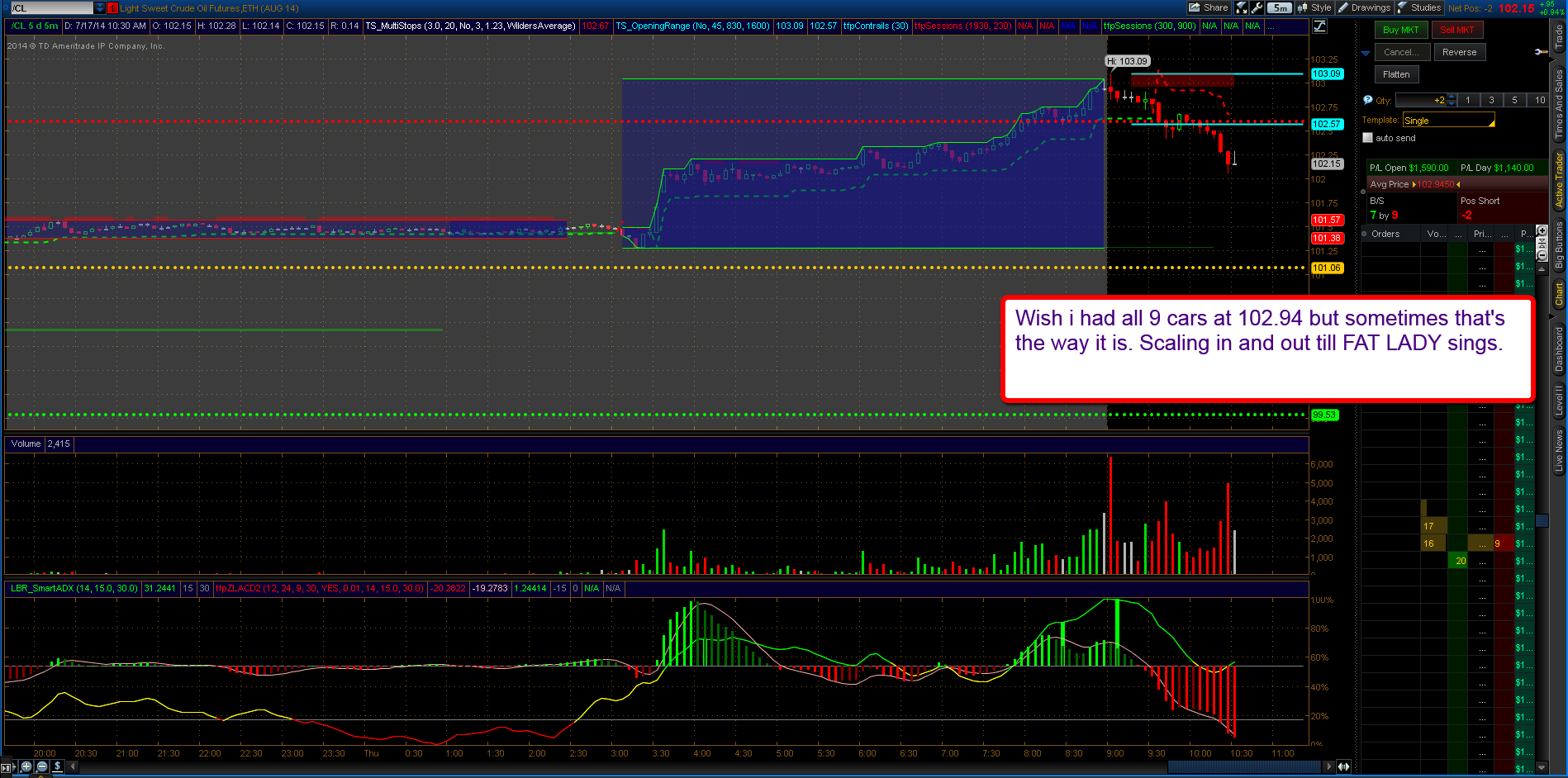
Task: Open the Chart side tab
Action: [1559, 294]
